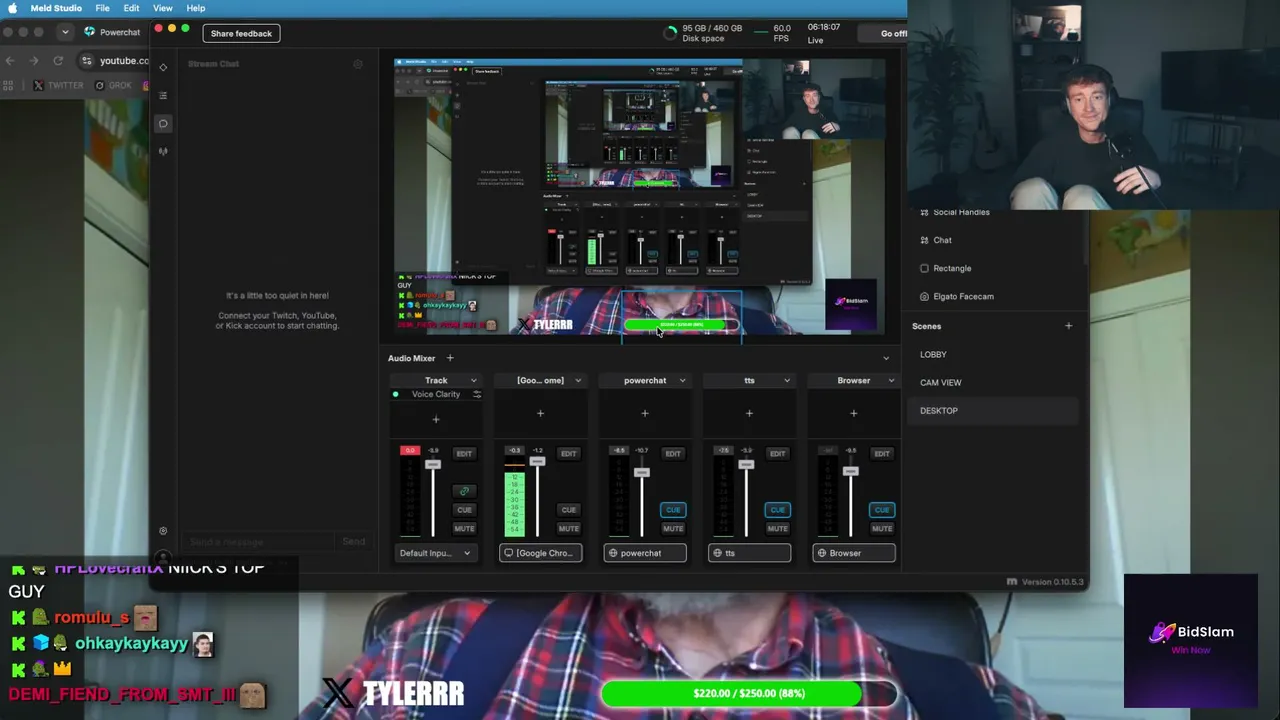
Task: Click the screen icon on Google Chrome source
Action: pos(509,553)
